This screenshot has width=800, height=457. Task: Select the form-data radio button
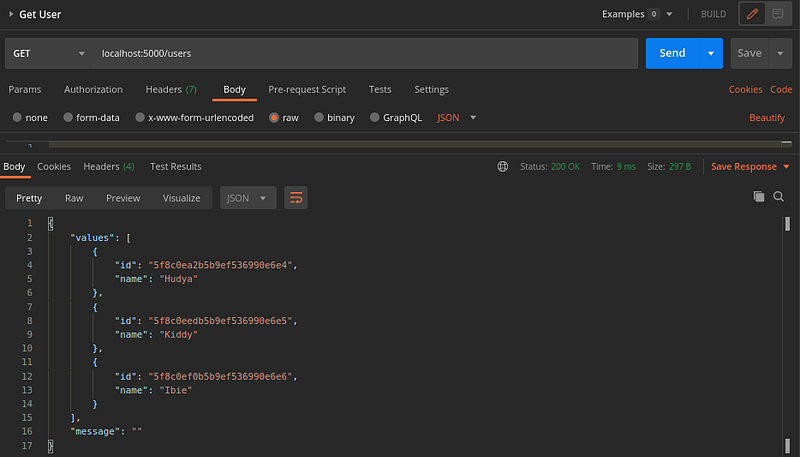tap(68, 117)
